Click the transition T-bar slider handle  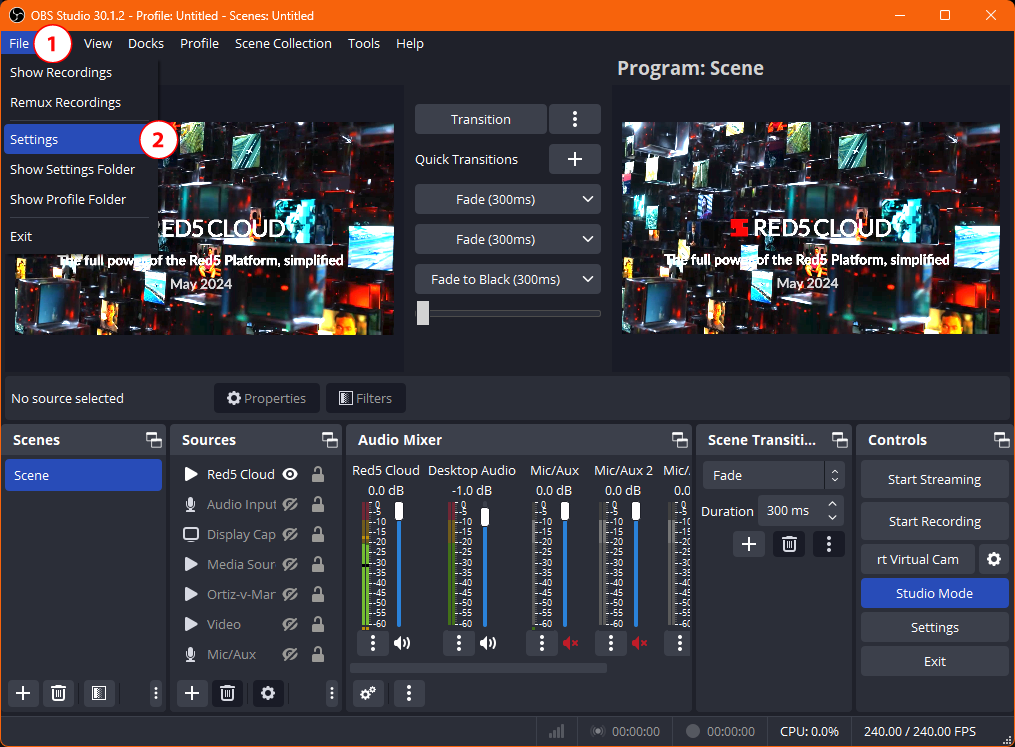coord(423,313)
